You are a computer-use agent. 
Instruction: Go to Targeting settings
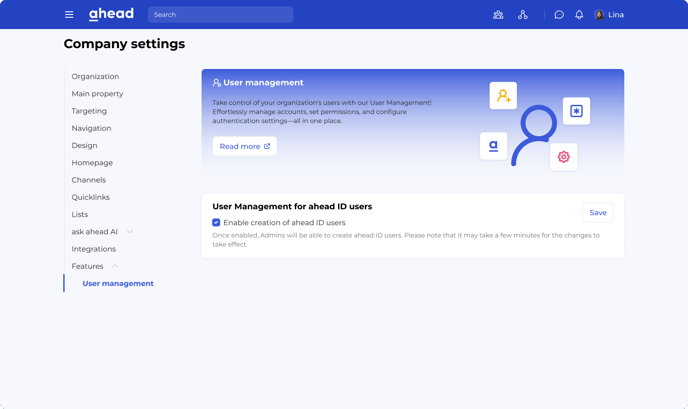(x=89, y=111)
